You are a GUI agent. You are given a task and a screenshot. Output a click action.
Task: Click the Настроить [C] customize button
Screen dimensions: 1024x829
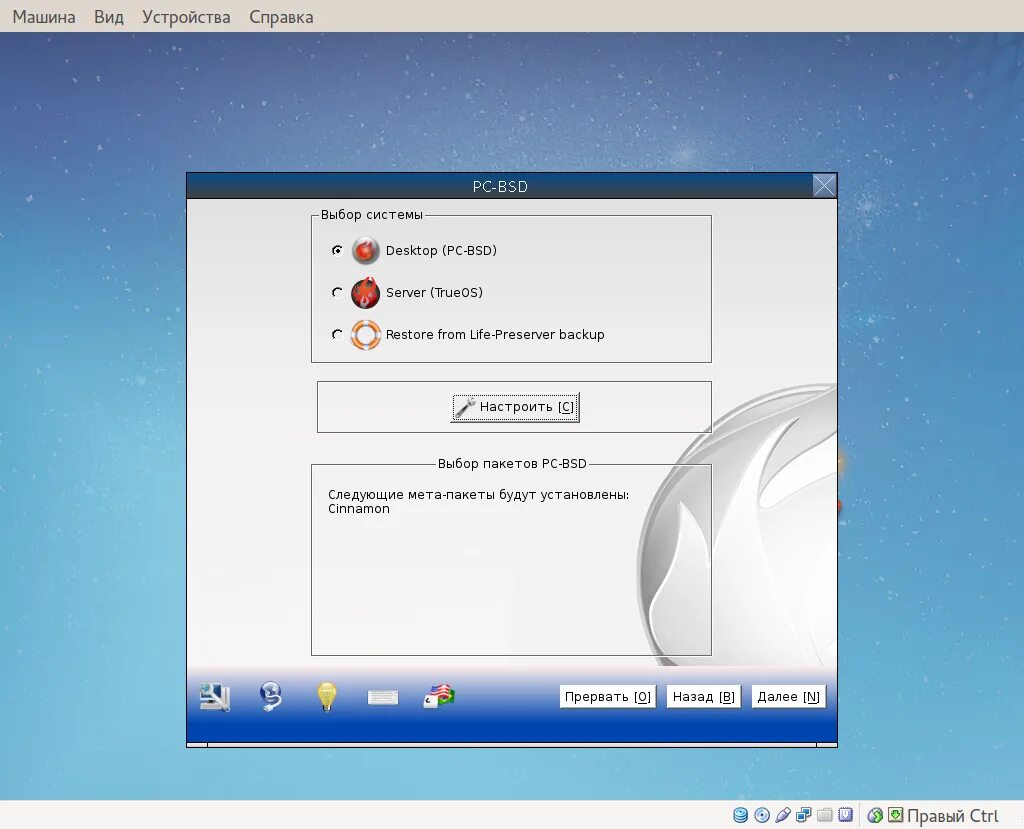(x=515, y=407)
